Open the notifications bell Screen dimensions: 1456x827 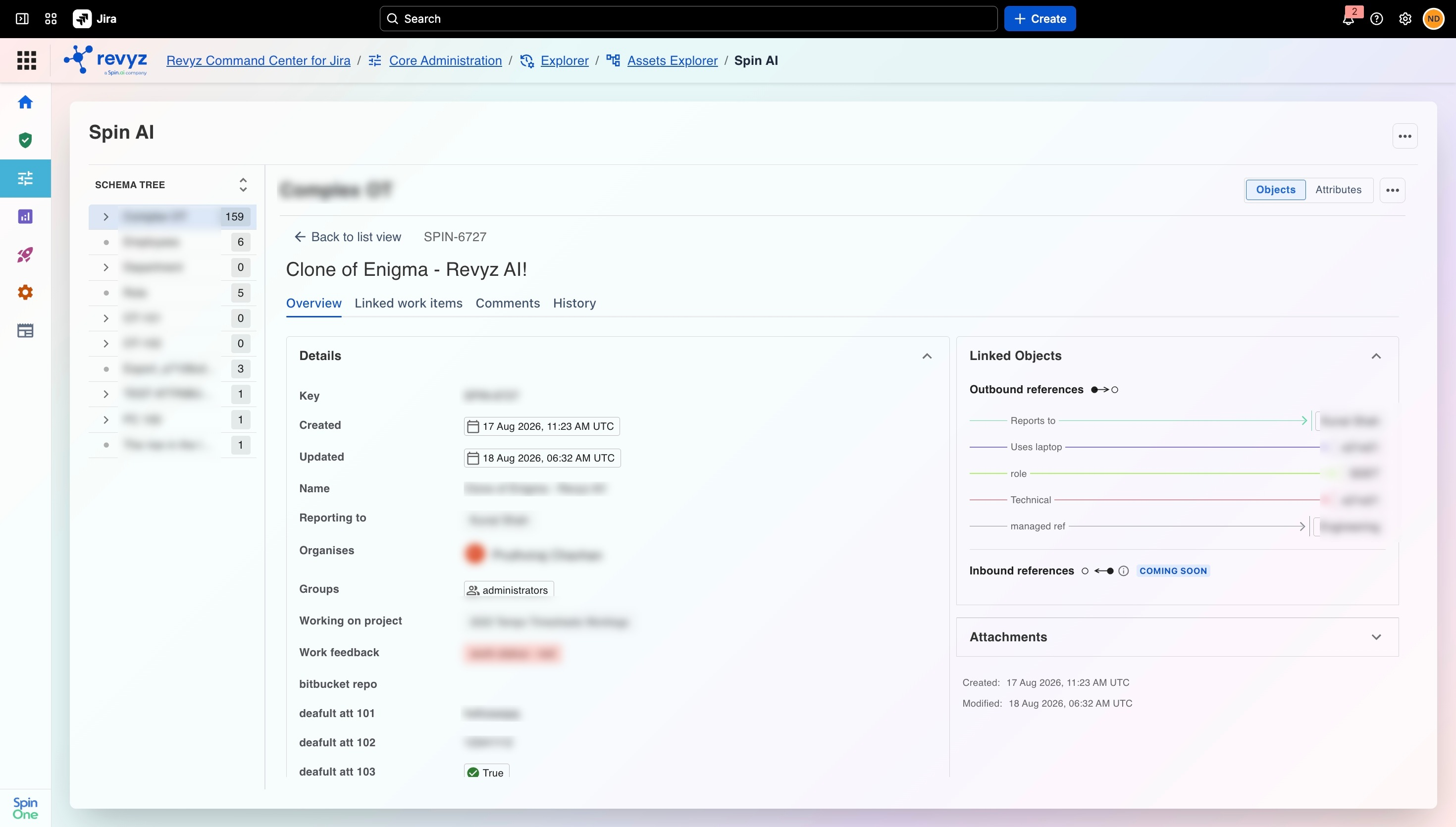tap(1348, 19)
